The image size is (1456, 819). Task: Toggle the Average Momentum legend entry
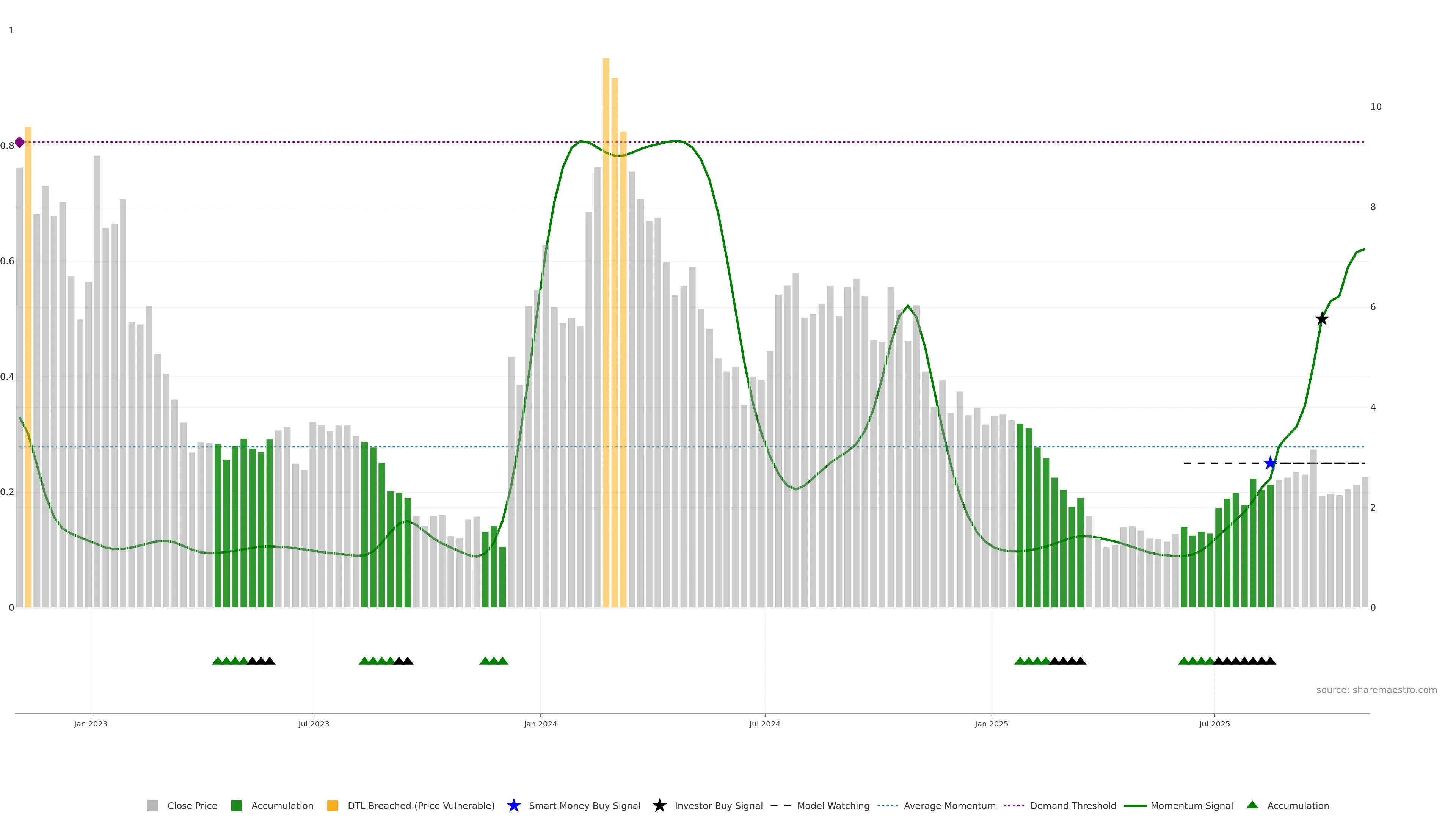[949, 805]
